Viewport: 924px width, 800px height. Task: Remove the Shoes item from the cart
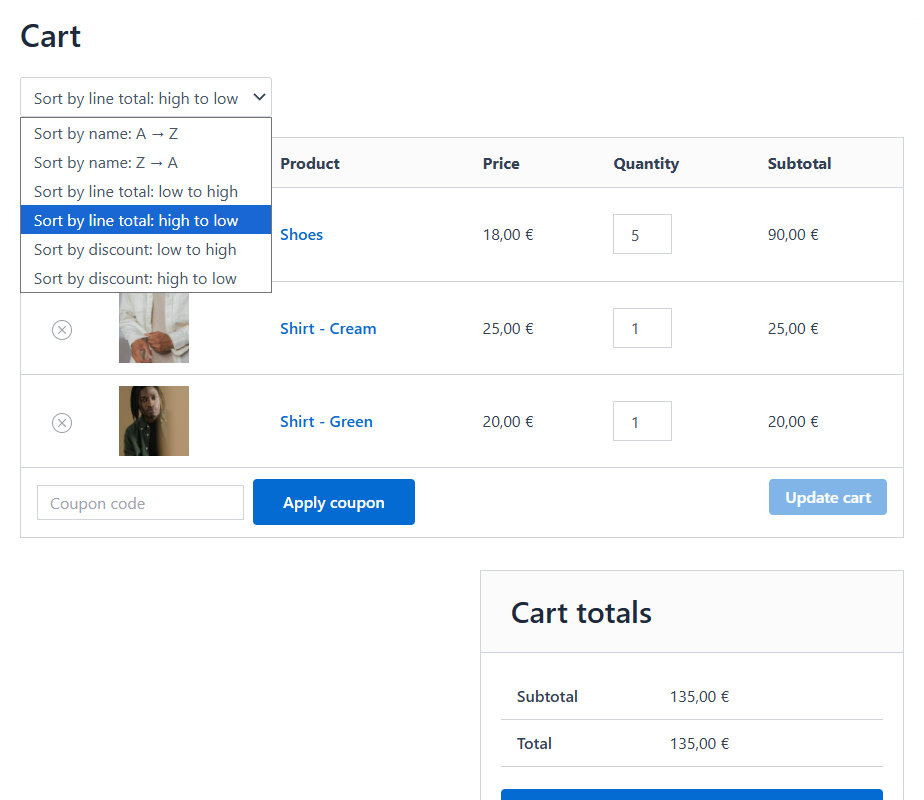click(62, 234)
